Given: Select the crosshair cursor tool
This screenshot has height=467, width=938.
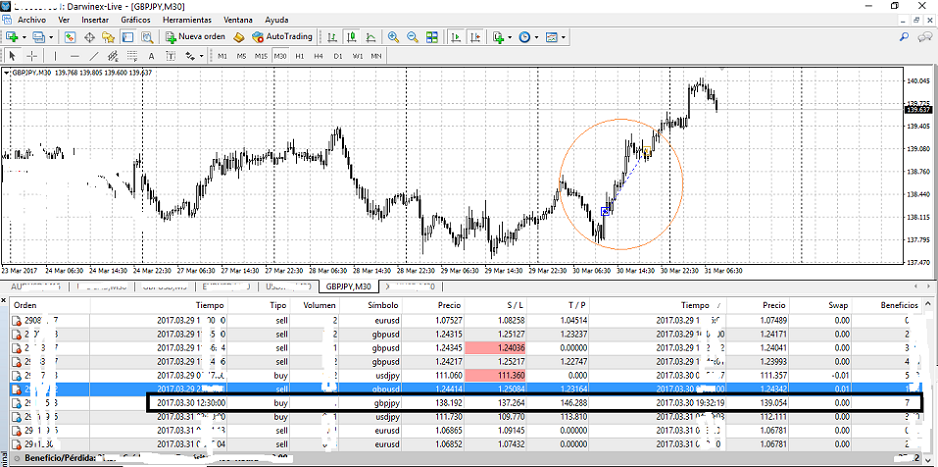Looking at the screenshot, I should [31, 56].
